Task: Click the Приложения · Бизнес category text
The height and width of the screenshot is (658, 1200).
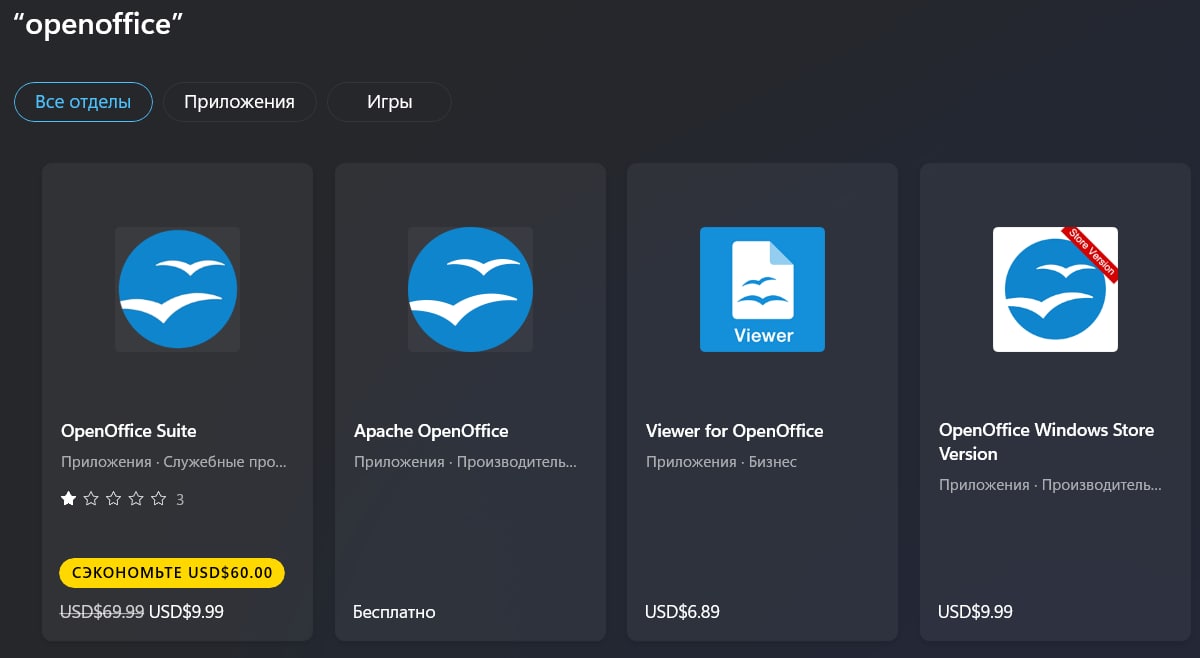Action: 721,462
